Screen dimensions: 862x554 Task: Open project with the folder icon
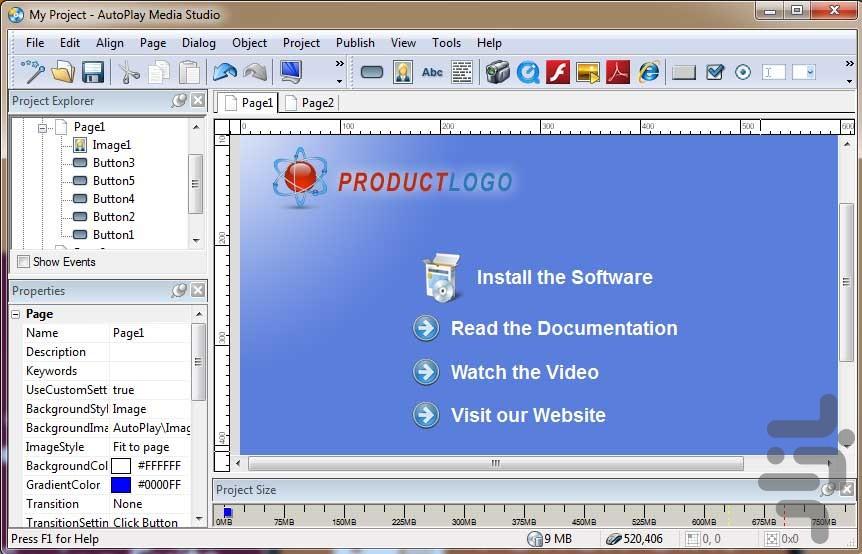click(63, 72)
